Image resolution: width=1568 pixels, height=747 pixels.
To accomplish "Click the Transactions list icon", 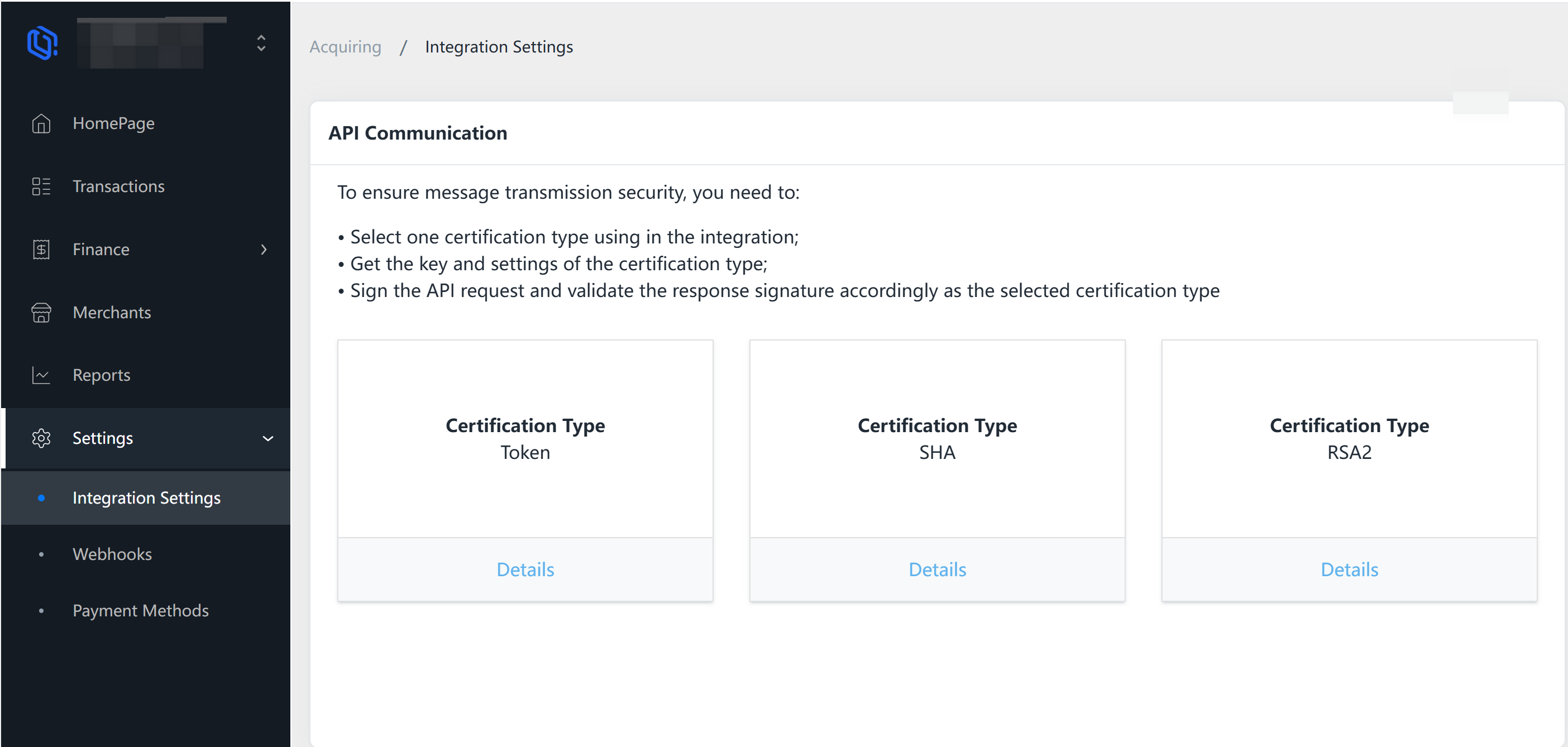I will coord(41,186).
